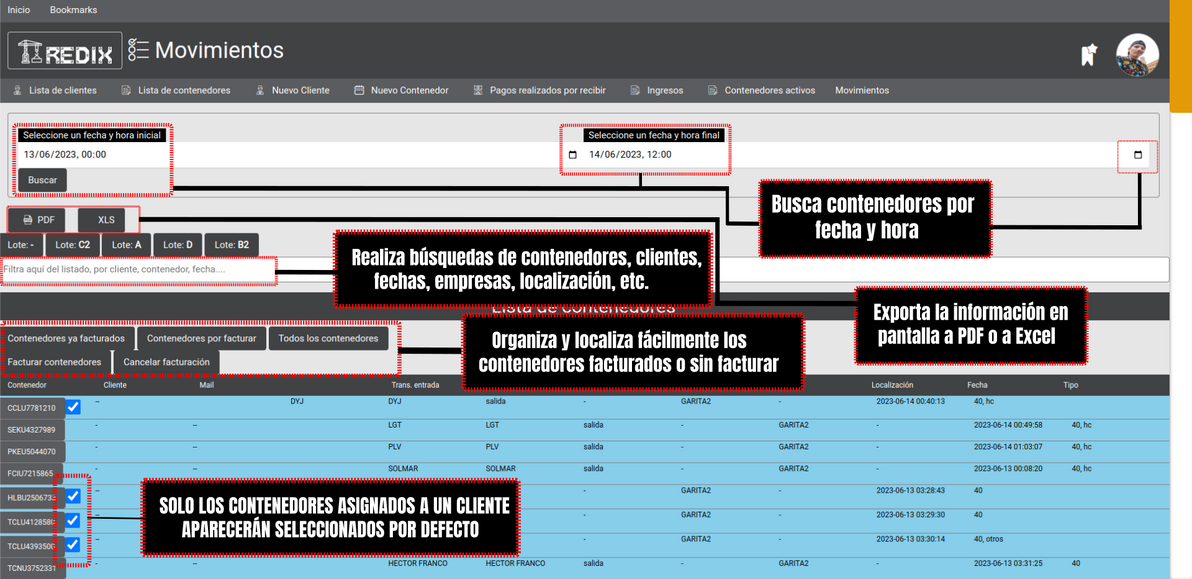Screen dimensions: 1192x579
Task: Click the list filter text field
Action: [138, 269]
